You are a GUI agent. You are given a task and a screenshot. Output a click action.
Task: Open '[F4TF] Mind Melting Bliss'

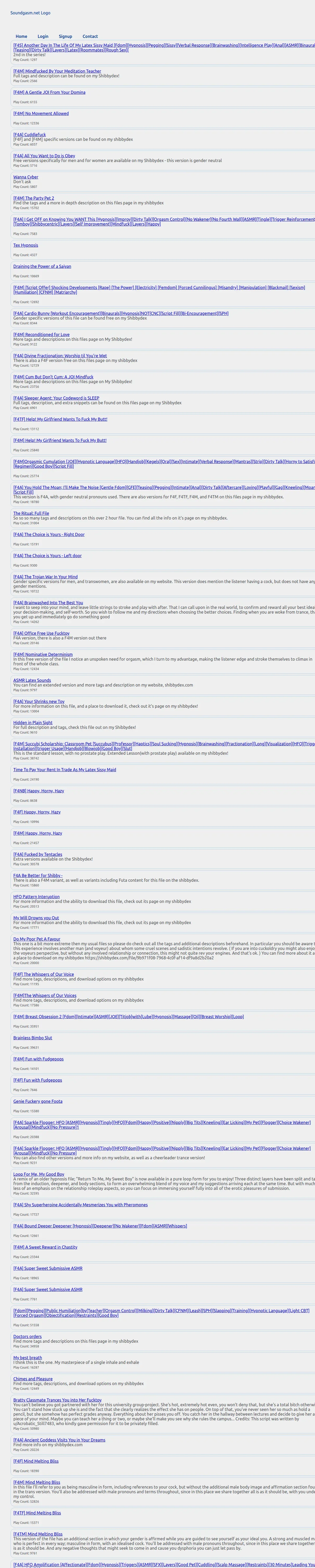click(x=37, y=1513)
